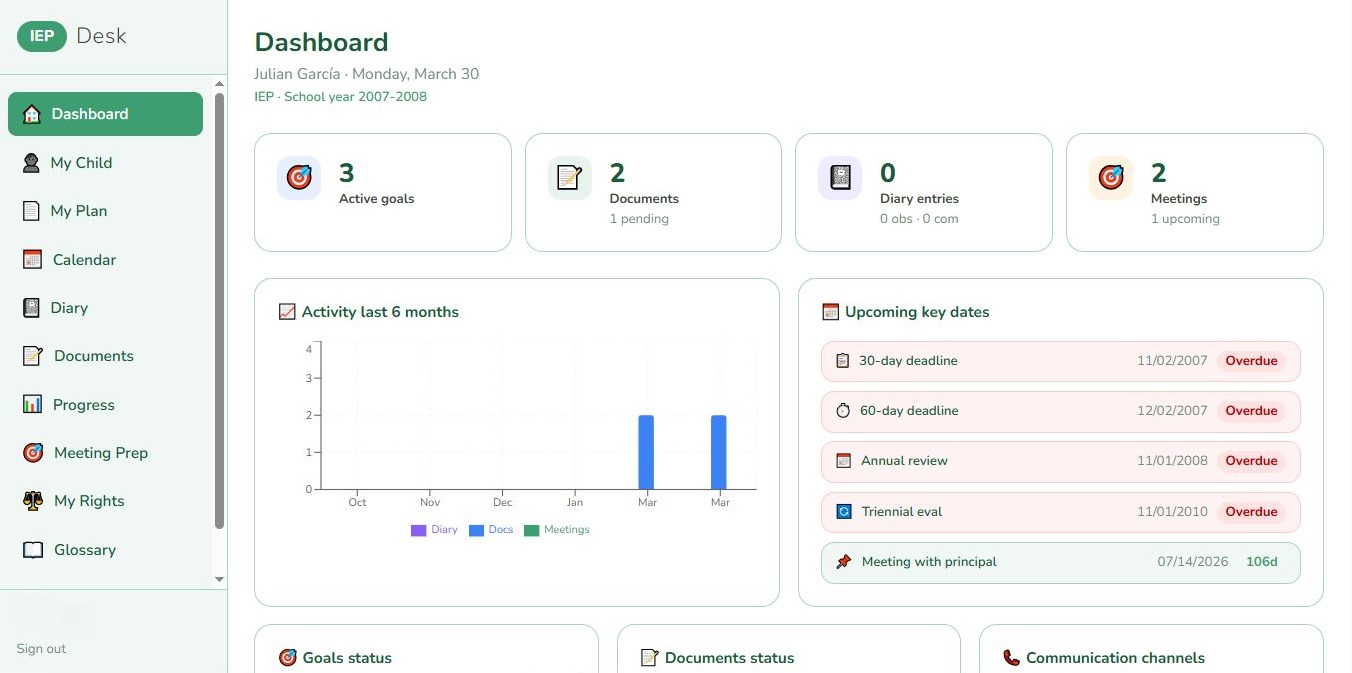This screenshot has width=1352, height=673.
Task: Open My Plan from the sidebar
Action: point(80,210)
